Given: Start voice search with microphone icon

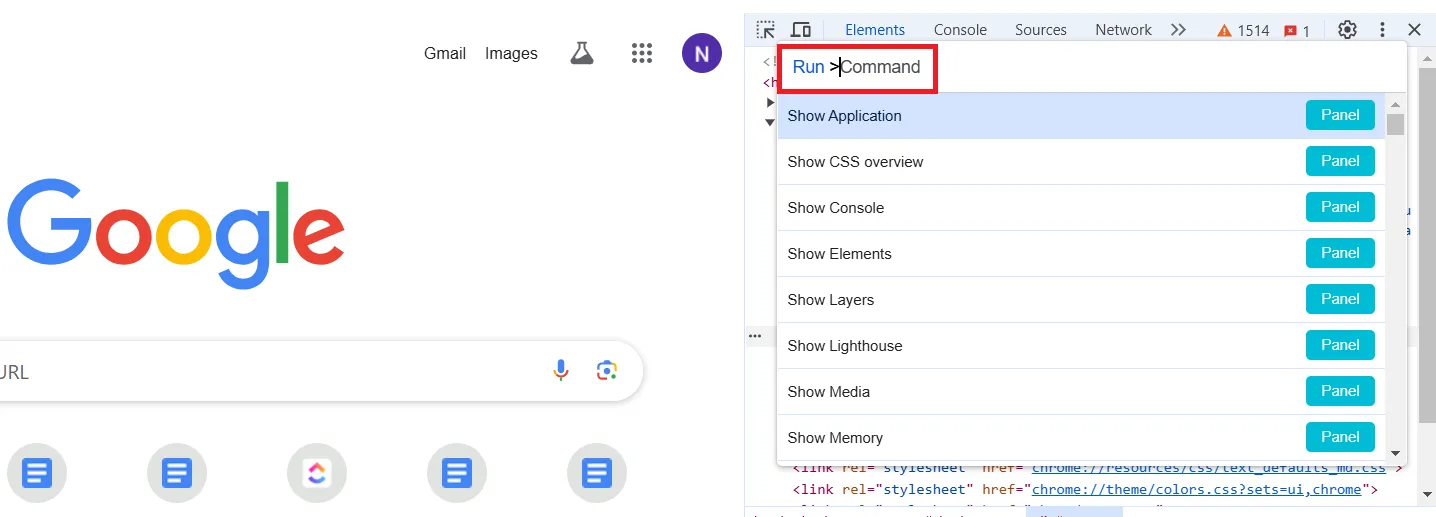Looking at the screenshot, I should click(561, 371).
